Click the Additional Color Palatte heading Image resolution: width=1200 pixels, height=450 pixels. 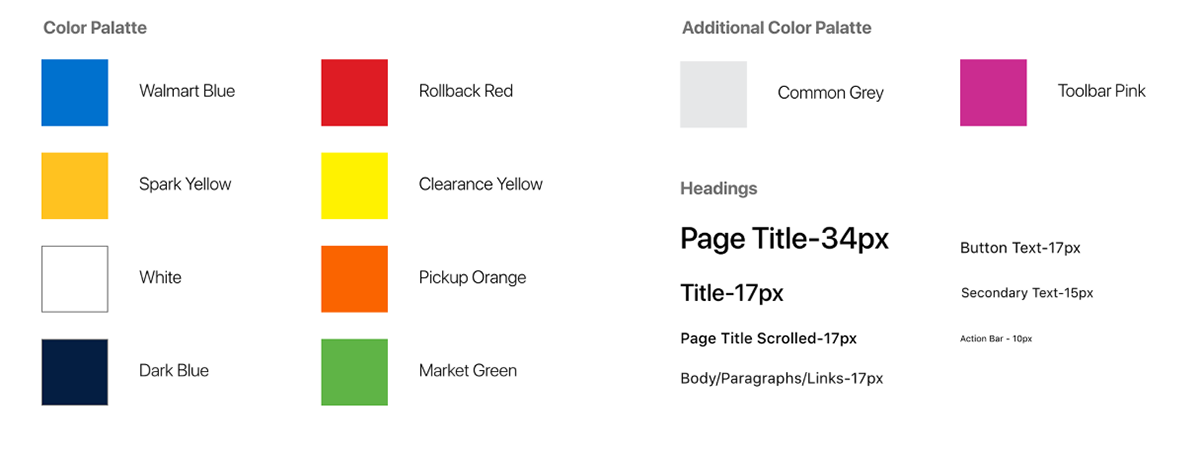776,28
